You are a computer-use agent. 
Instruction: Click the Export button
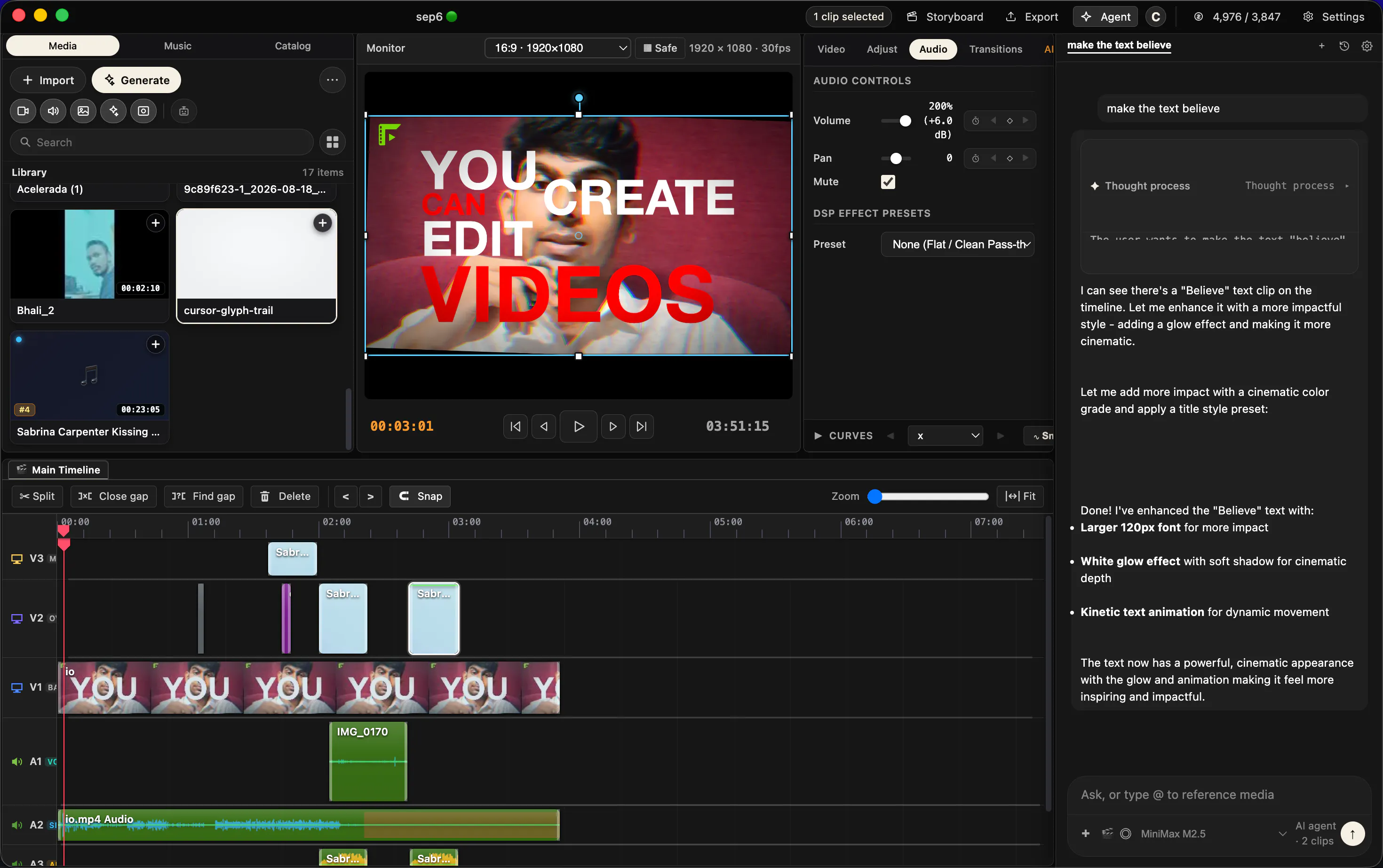(1032, 16)
